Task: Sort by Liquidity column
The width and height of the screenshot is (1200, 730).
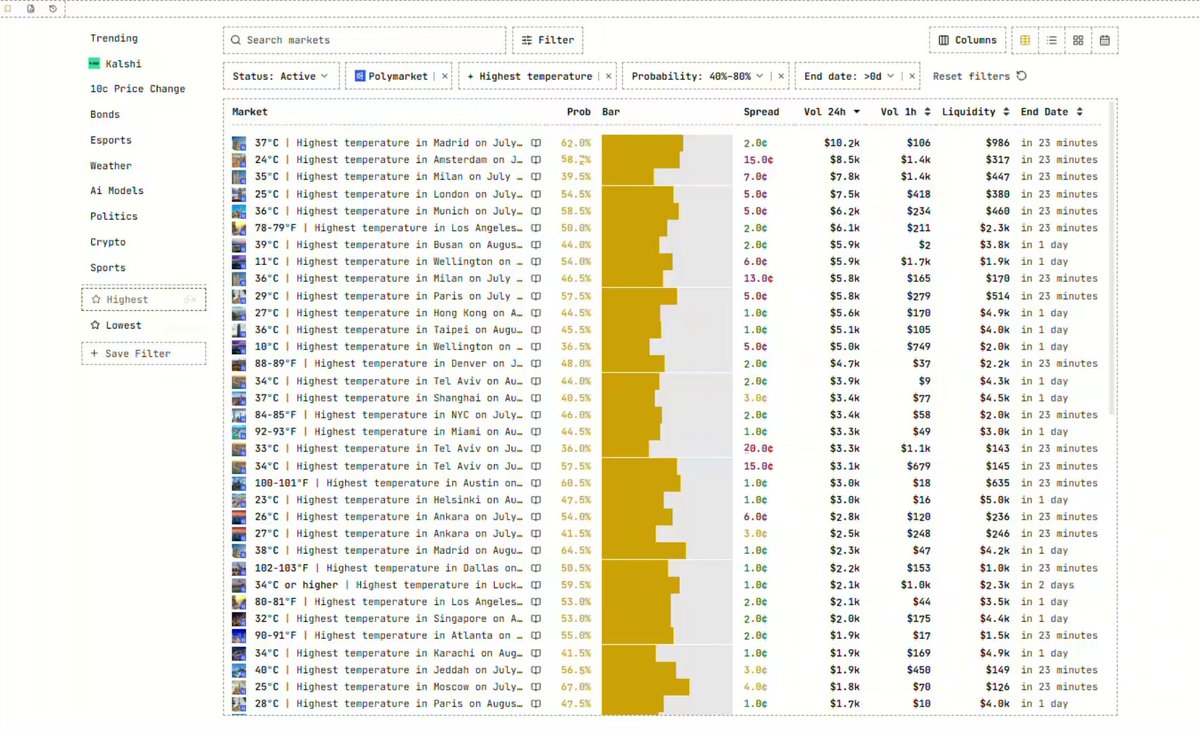Action: tap(975, 112)
